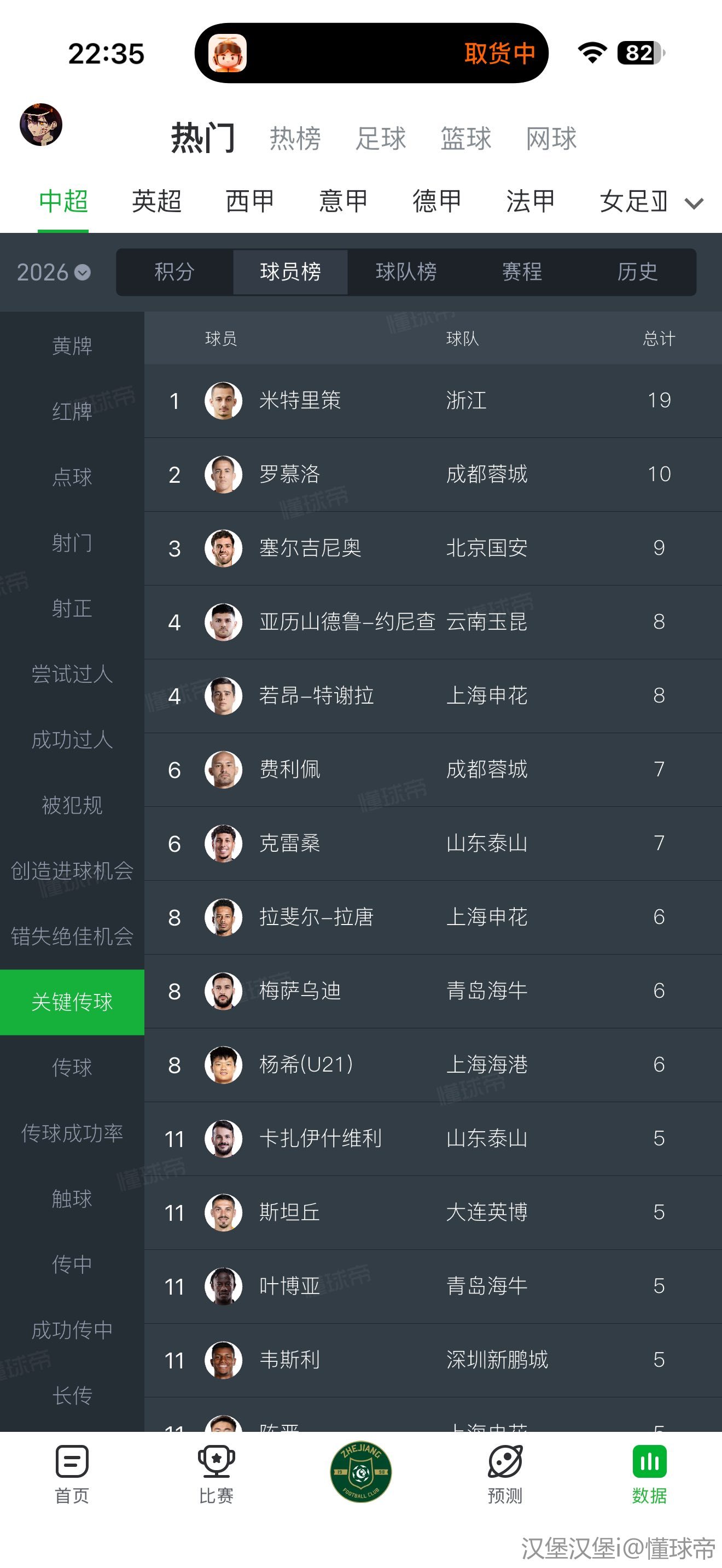The height and width of the screenshot is (1568, 722).
Task: Open the 预测 planet icon
Action: pos(505,1461)
